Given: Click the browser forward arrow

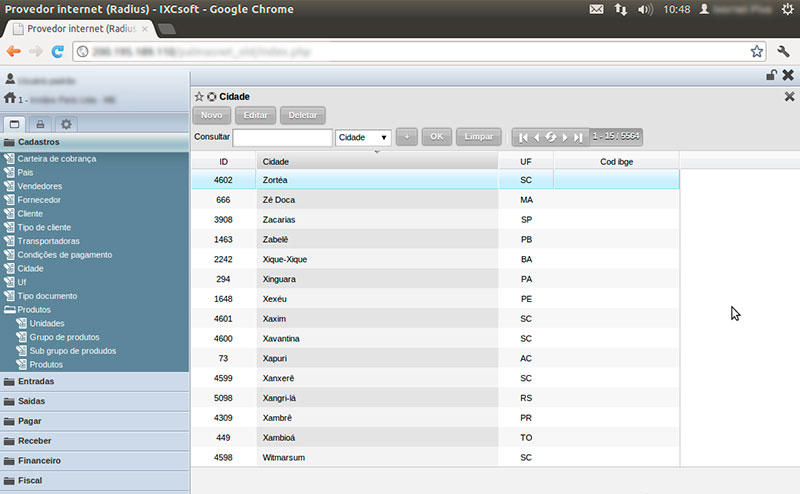Looking at the screenshot, I should (35, 51).
